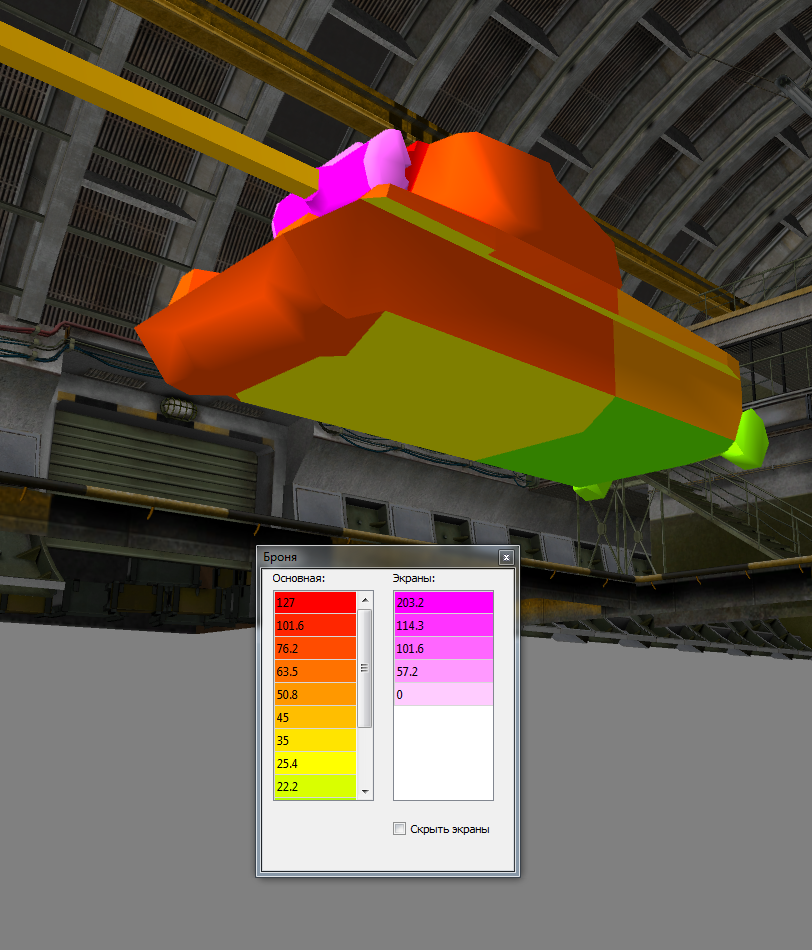Click the olive belly plate of the tank
Screen dimensions: 812x950
(424, 388)
